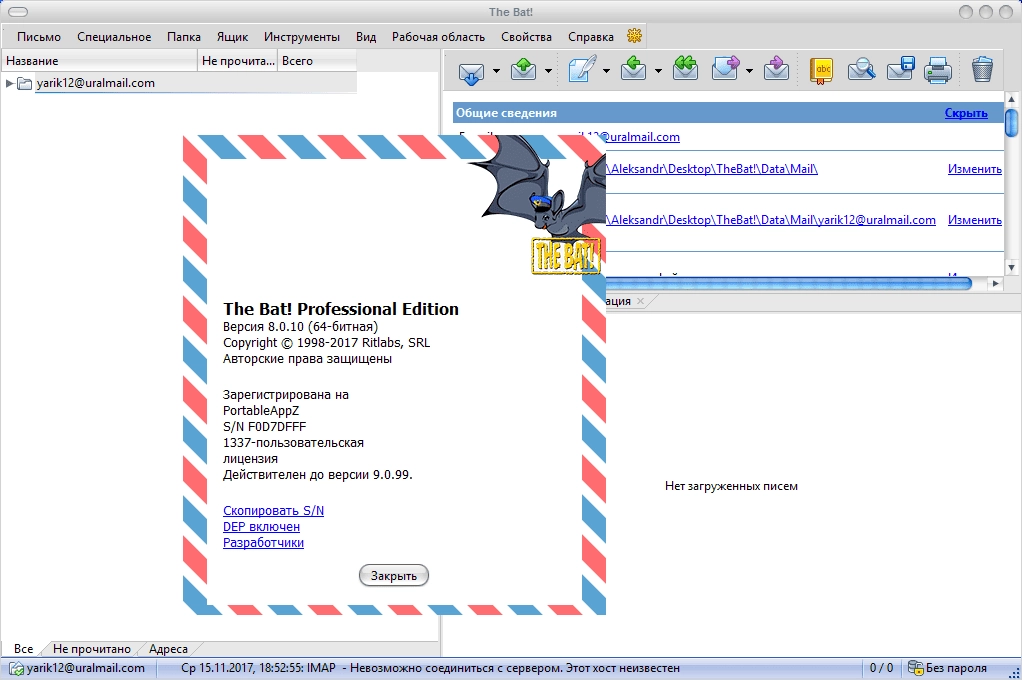Viewport: 1022px width, 680px height.
Task: Click the Redirect message icon
Action: [776, 70]
